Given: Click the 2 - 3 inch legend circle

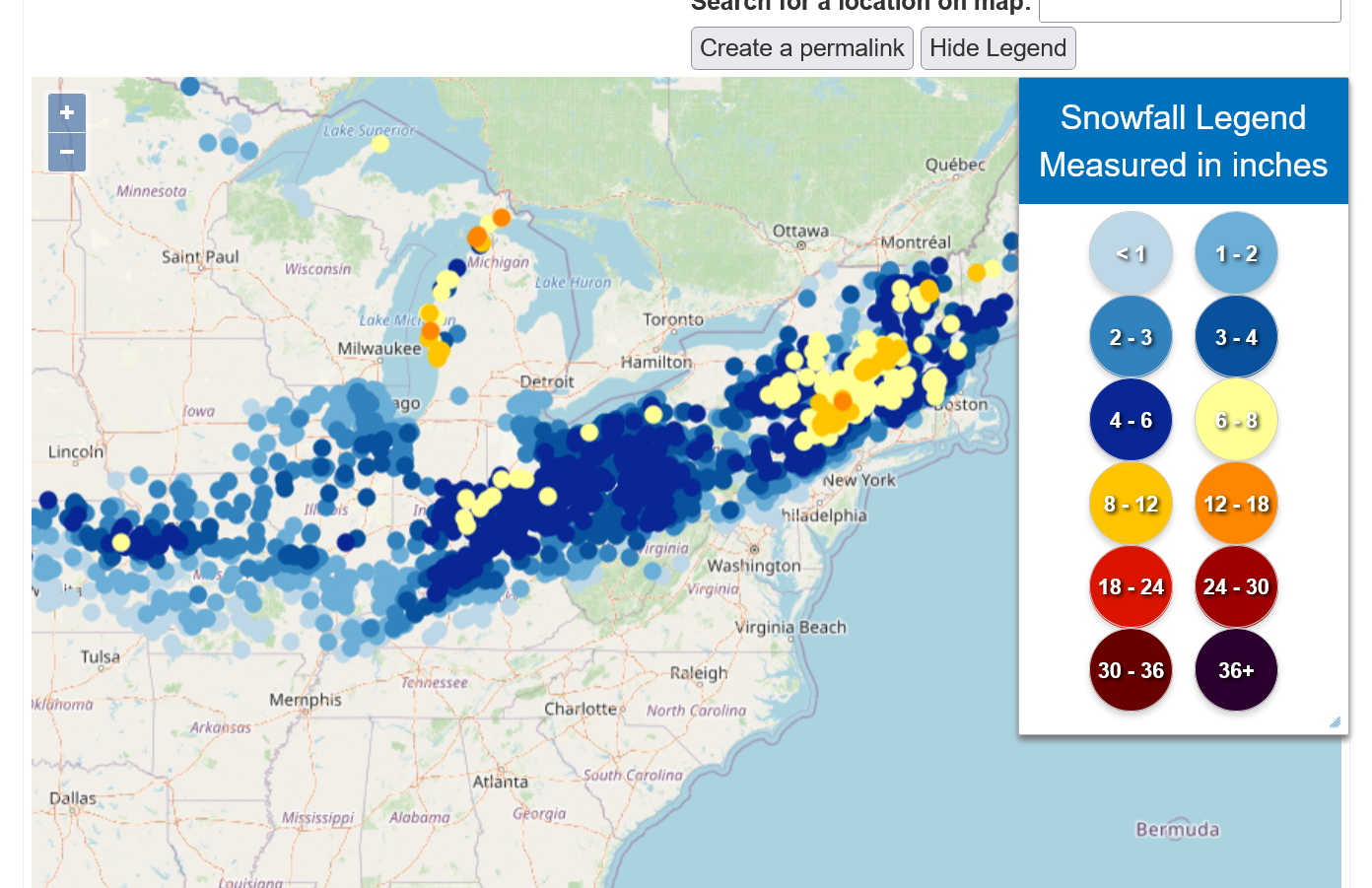Looking at the screenshot, I should [1131, 337].
